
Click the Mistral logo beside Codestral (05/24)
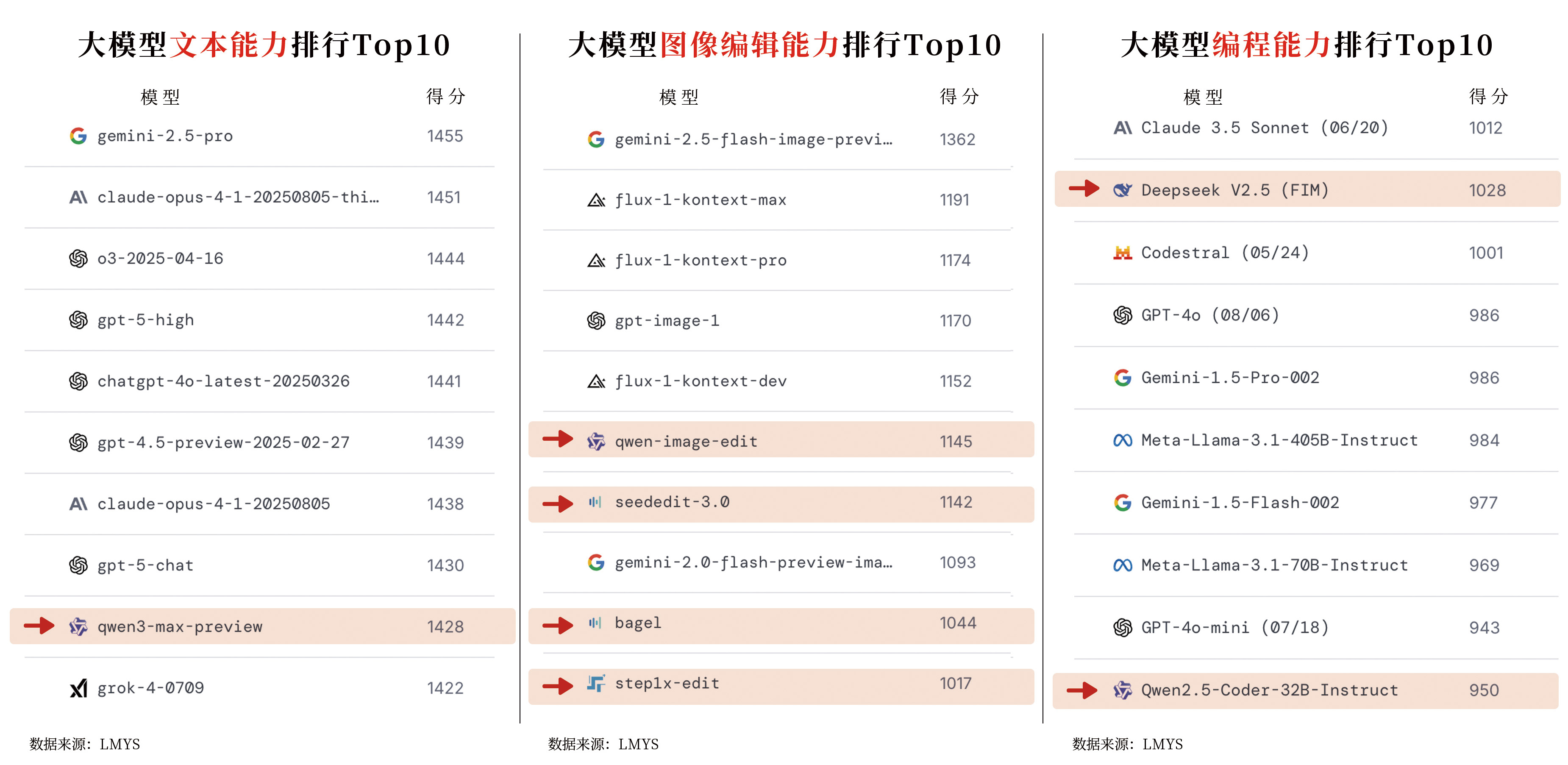(1123, 253)
